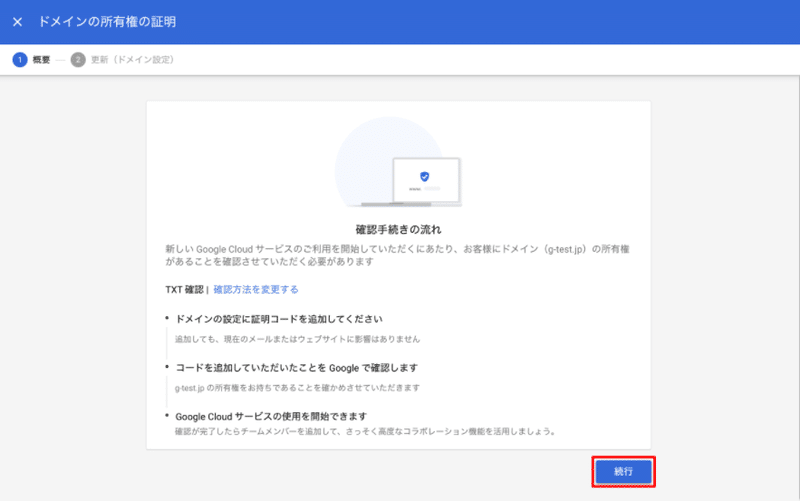Click text 追加しても、現在のメールまたはウェブサイトに影響はありません
800x501 pixels.
[297, 339]
